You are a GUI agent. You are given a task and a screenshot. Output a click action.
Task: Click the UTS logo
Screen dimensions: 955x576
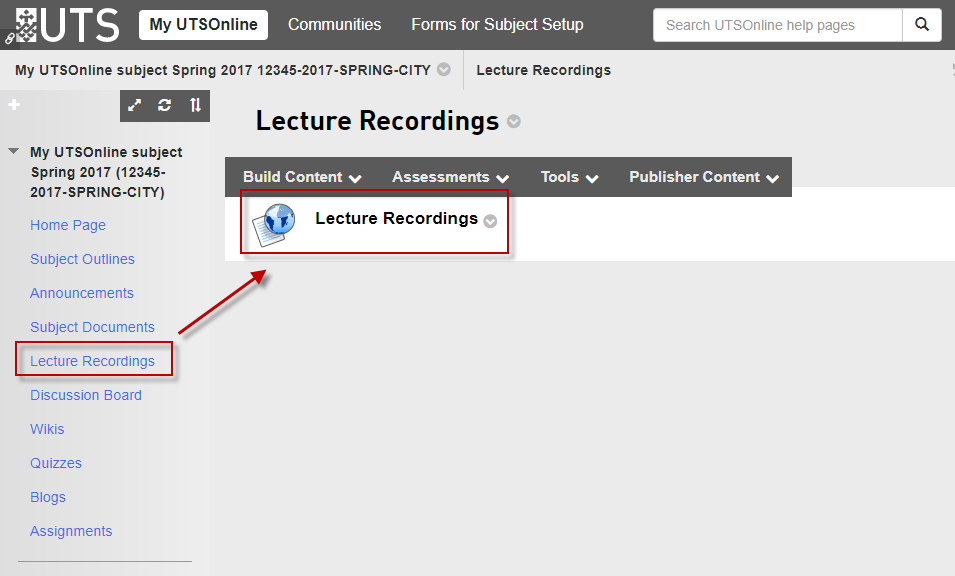click(67, 25)
